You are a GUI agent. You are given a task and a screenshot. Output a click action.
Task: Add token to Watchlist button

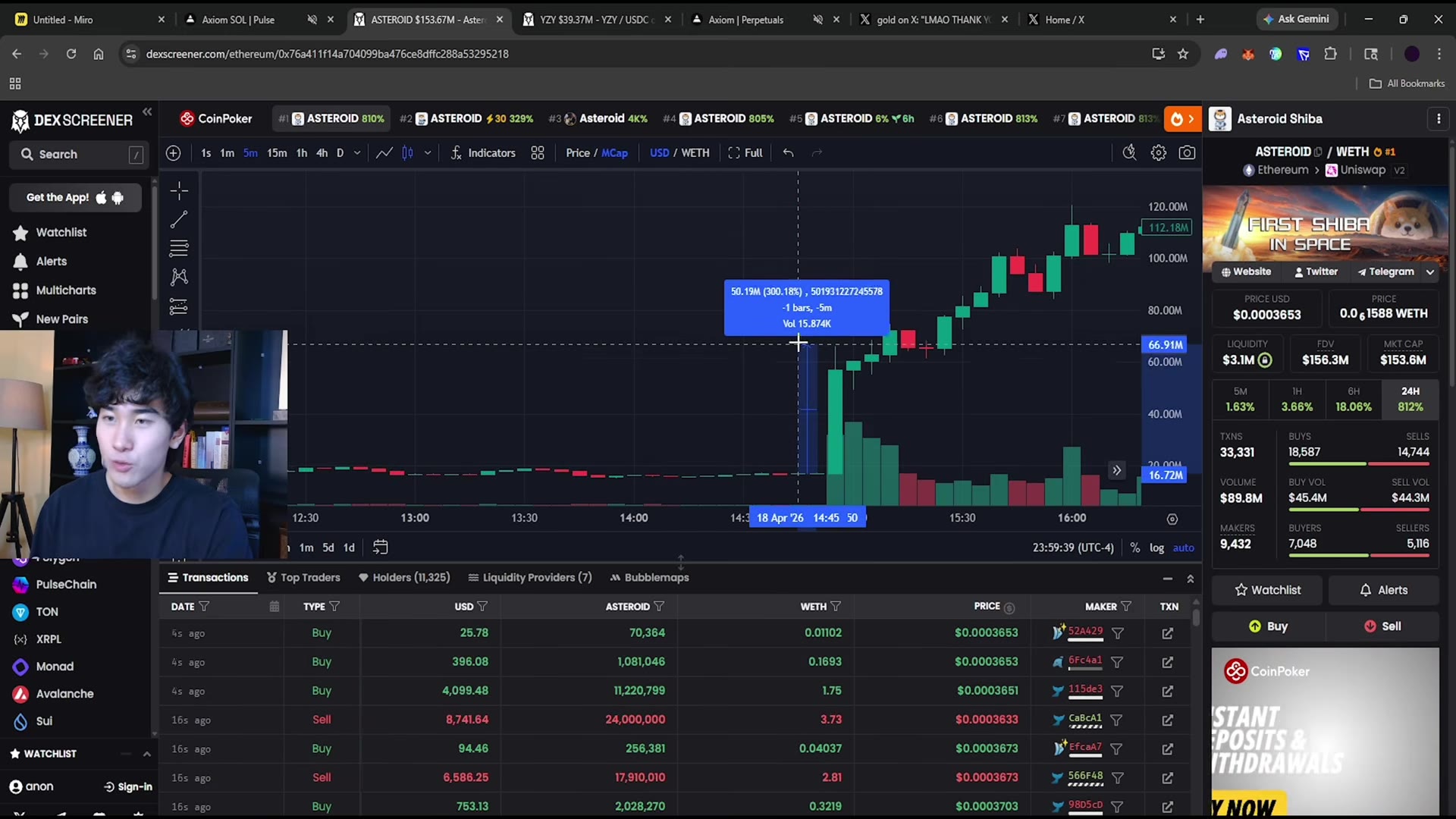tap(1267, 590)
